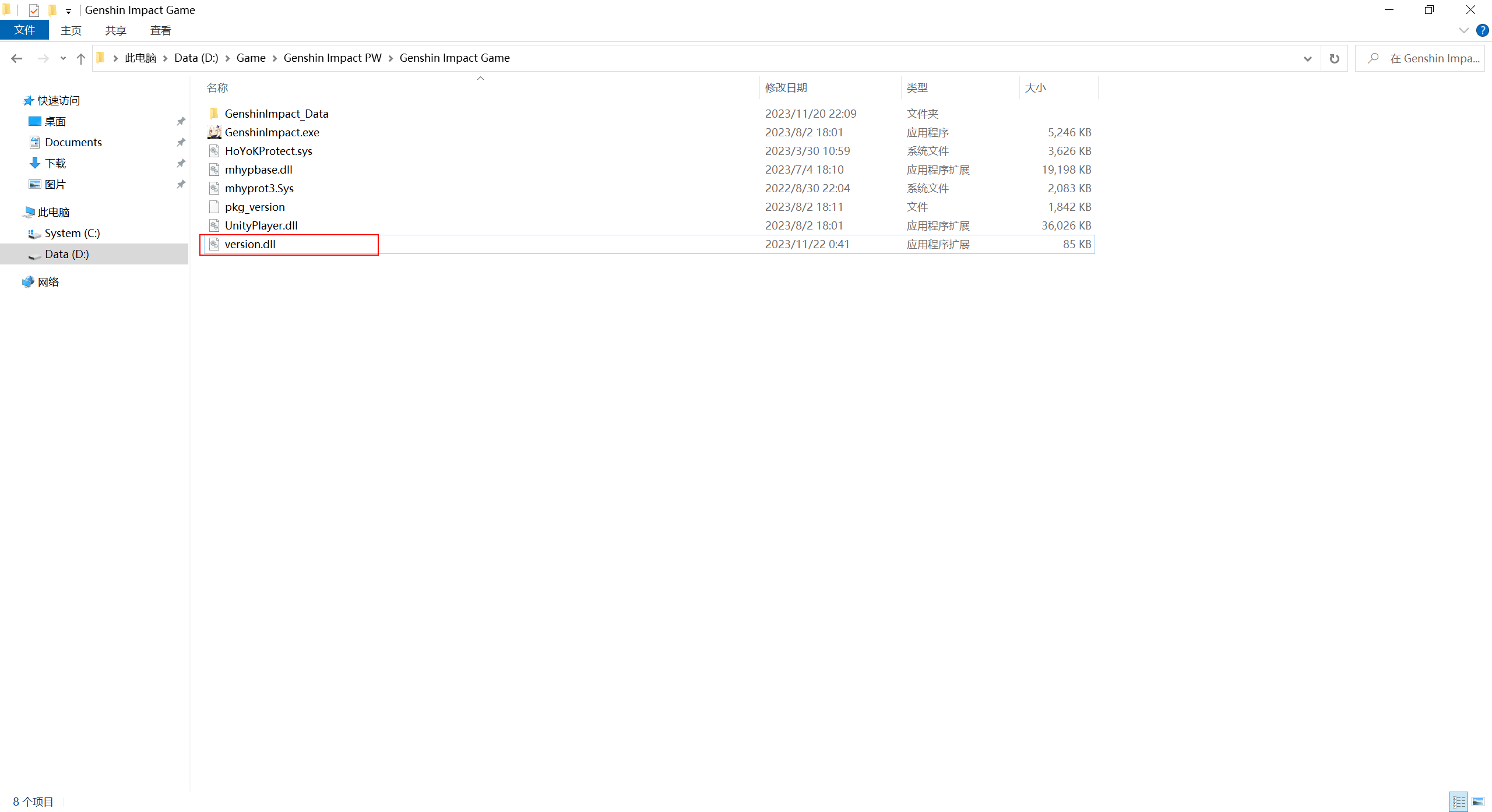Select mhypbase.dll file icon
1492x812 pixels.
tap(214, 170)
